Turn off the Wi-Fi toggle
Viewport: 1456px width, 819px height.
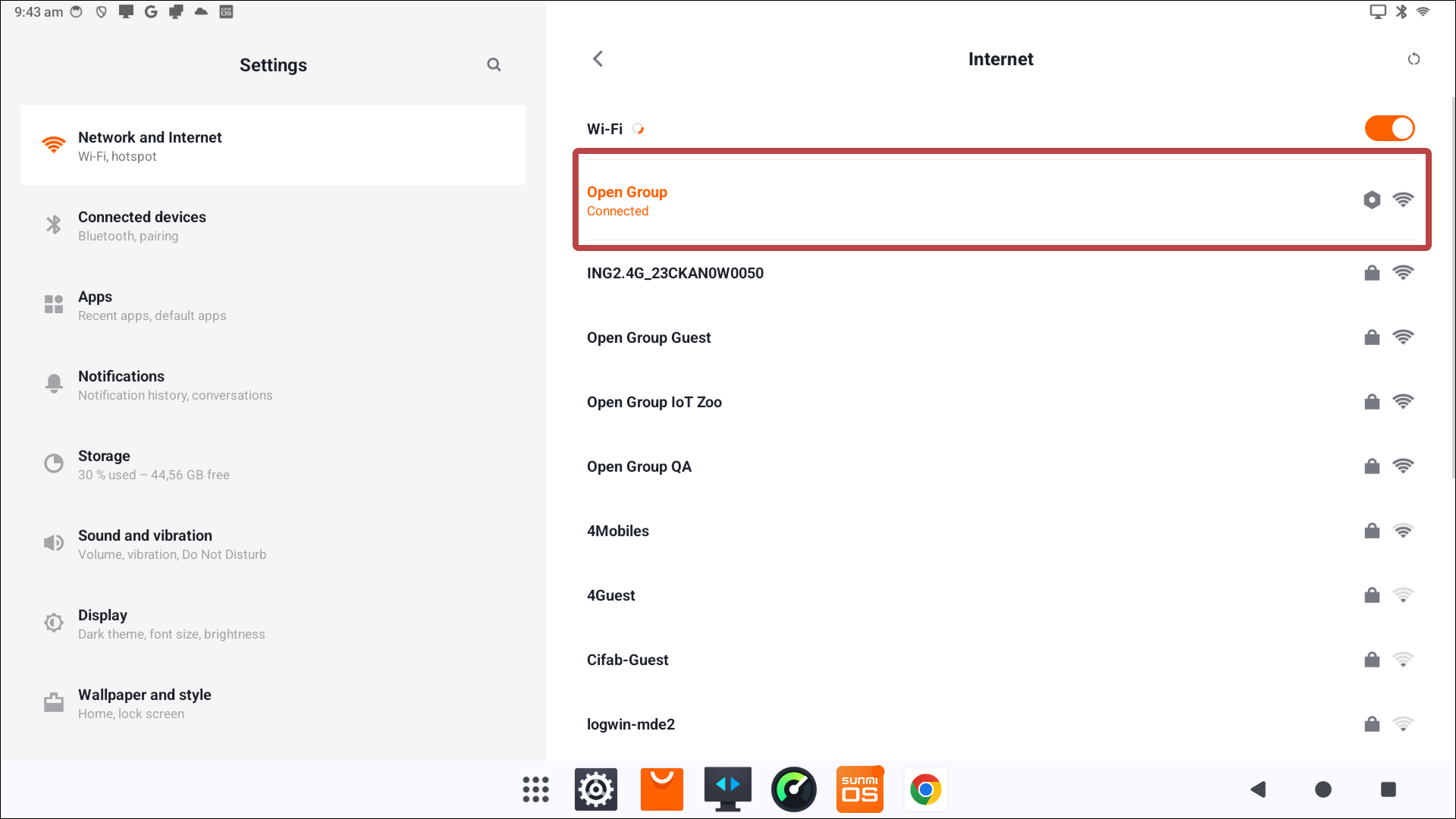(x=1389, y=128)
